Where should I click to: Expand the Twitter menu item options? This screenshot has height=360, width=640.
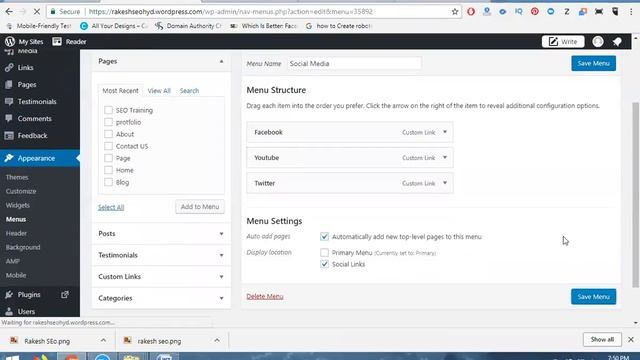(x=445, y=183)
